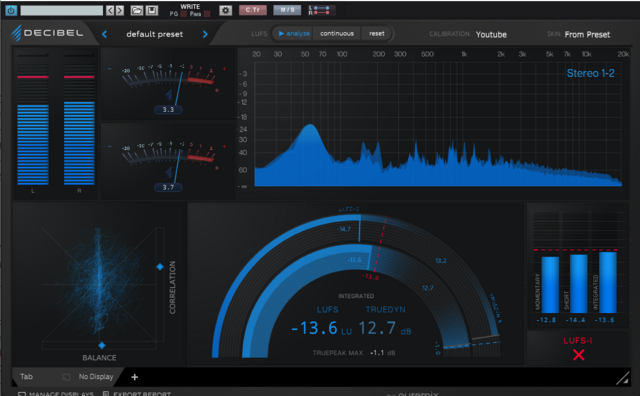Image resolution: width=640 pixels, height=396 pixels.
Task: Click the Momentary loudness bar
Action: click(x=550, y=285)
